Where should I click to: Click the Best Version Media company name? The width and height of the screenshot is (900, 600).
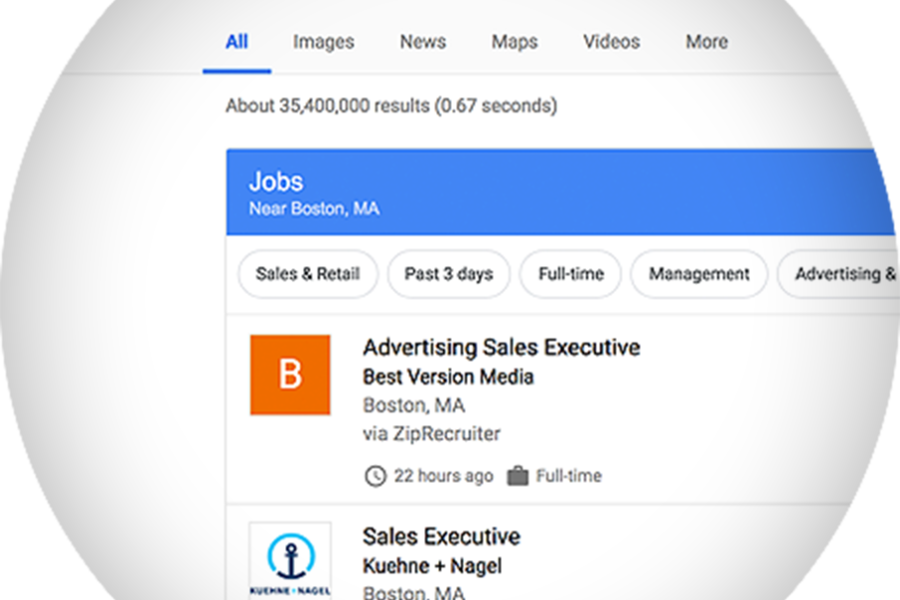[x=448, y=377]
